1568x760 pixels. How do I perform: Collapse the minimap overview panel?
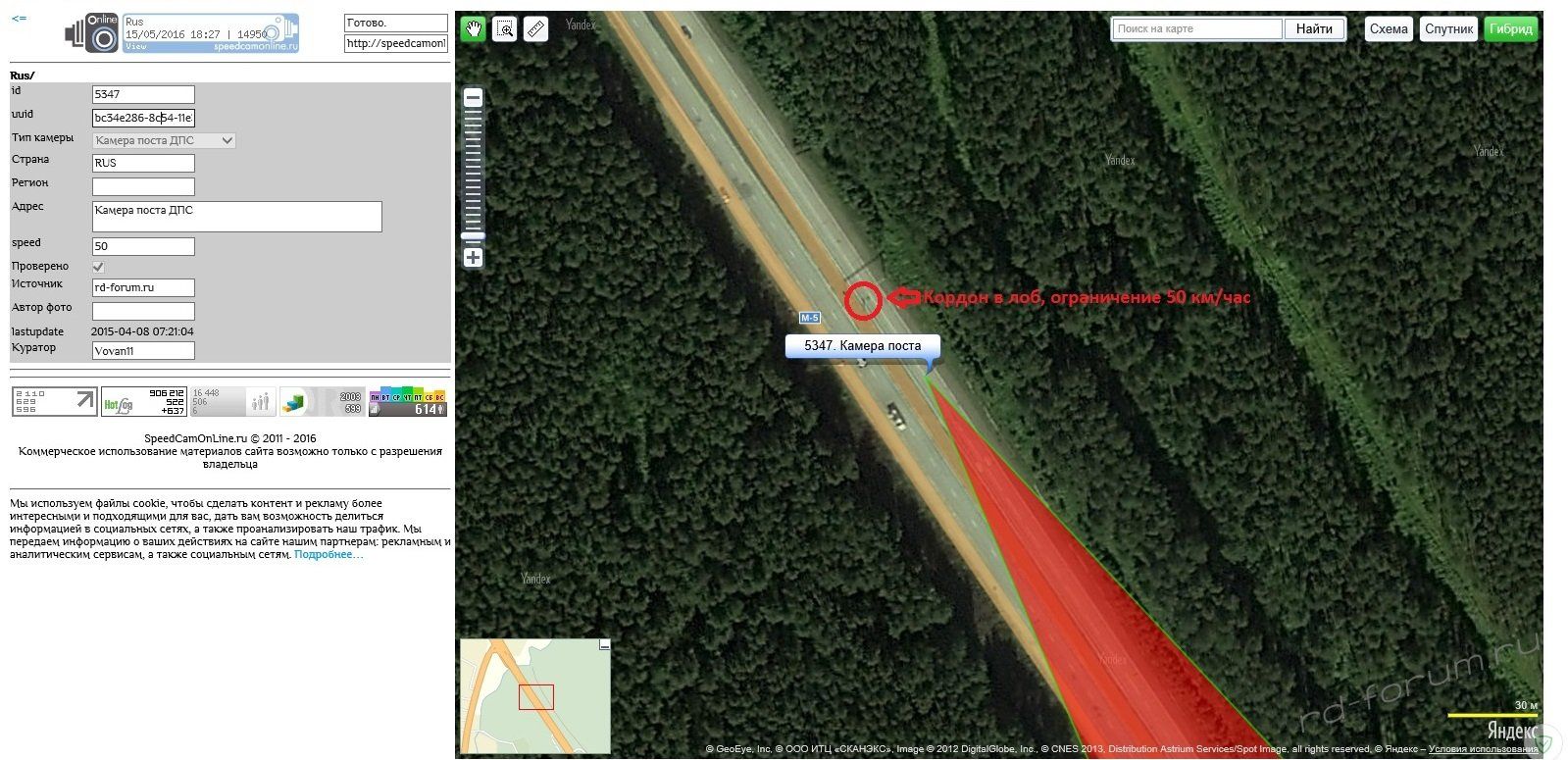point(605,644)
